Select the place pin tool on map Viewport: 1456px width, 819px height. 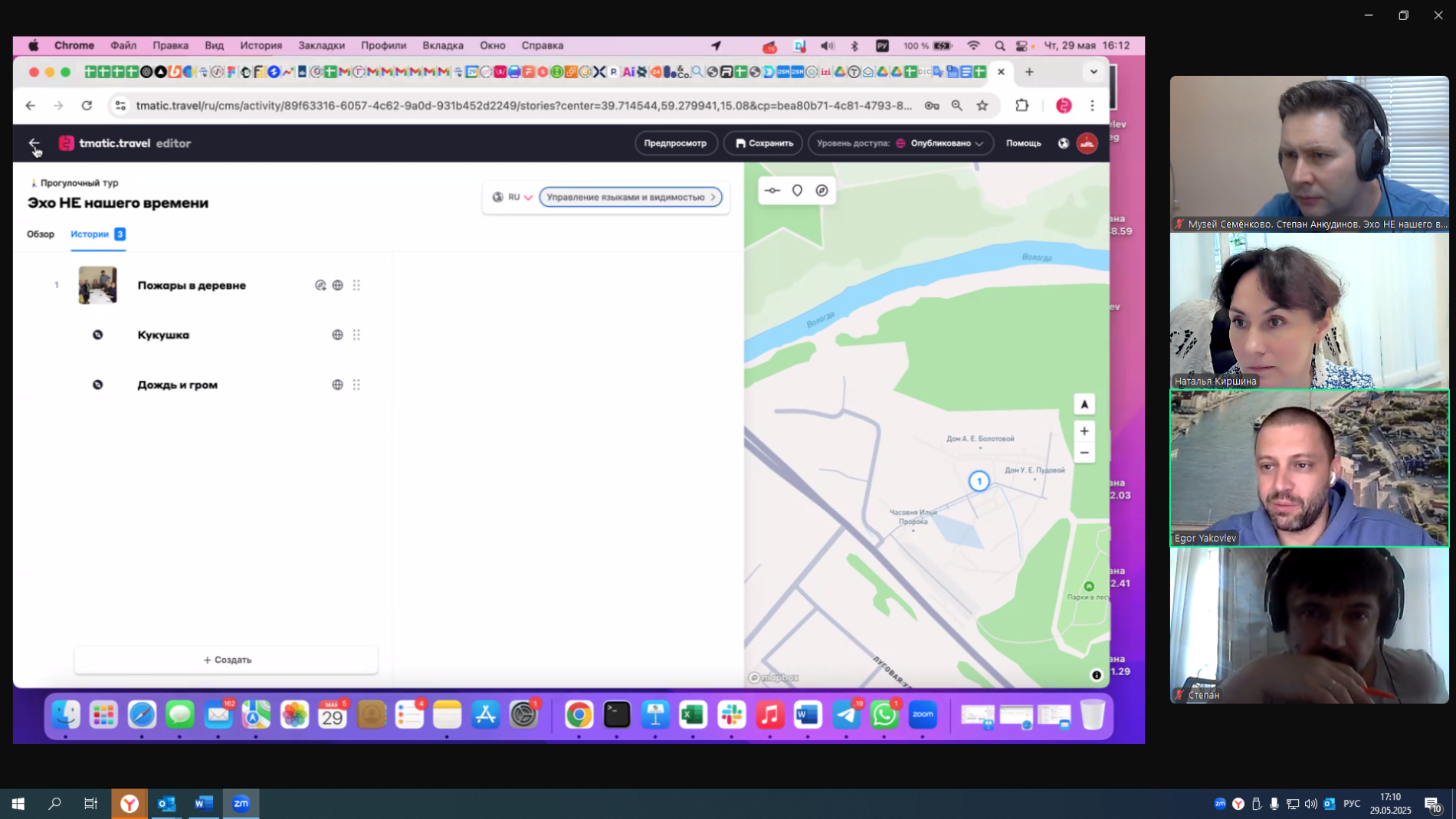pos(797,191)
